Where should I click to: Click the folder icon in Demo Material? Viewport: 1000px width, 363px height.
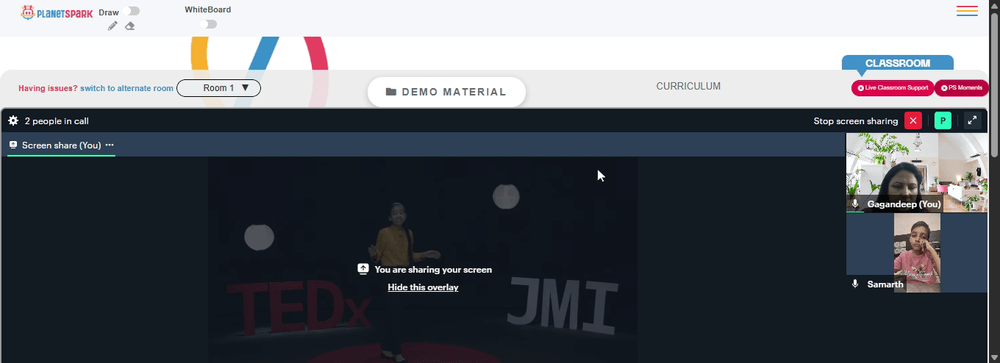[x=391, y=92]
